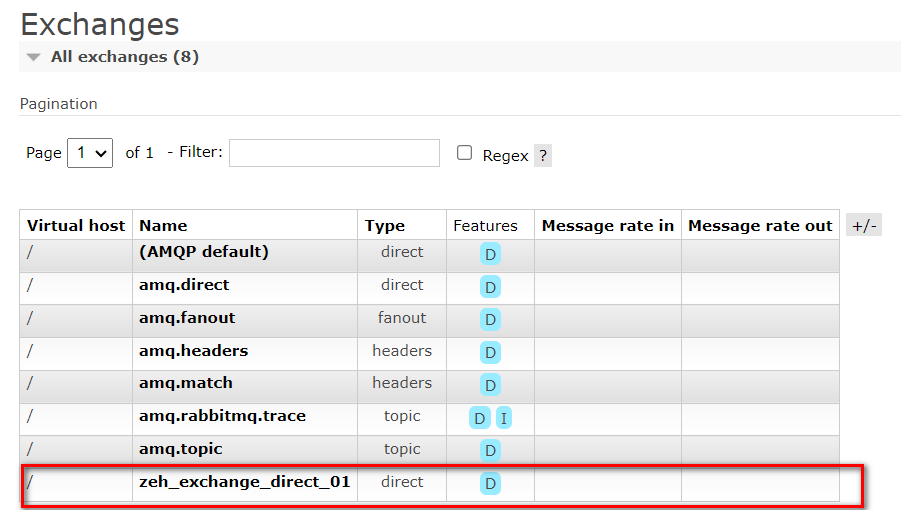901x510 pixels.
Task: Focus the Filter text field
Action: point(334,153)
